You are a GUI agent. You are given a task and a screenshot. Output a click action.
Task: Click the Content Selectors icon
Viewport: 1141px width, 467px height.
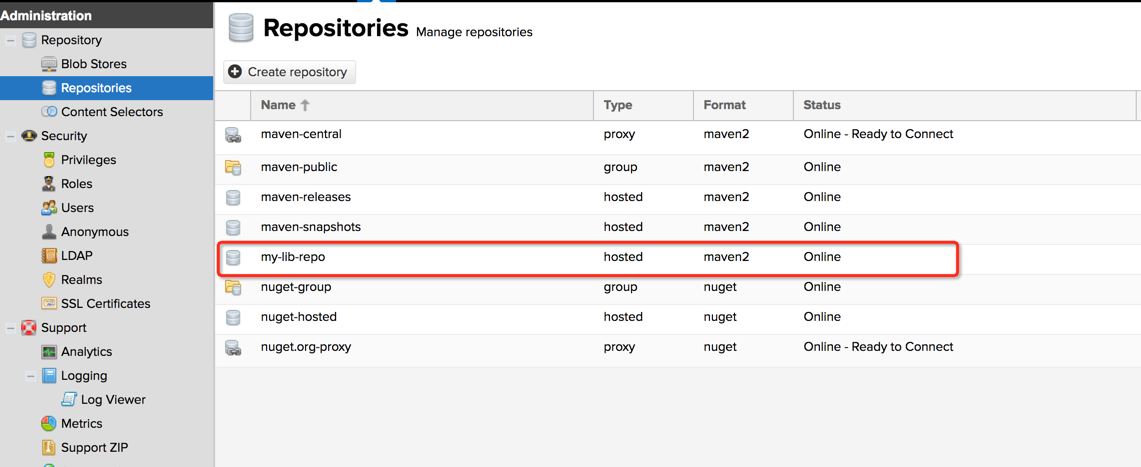coord(49,112)
